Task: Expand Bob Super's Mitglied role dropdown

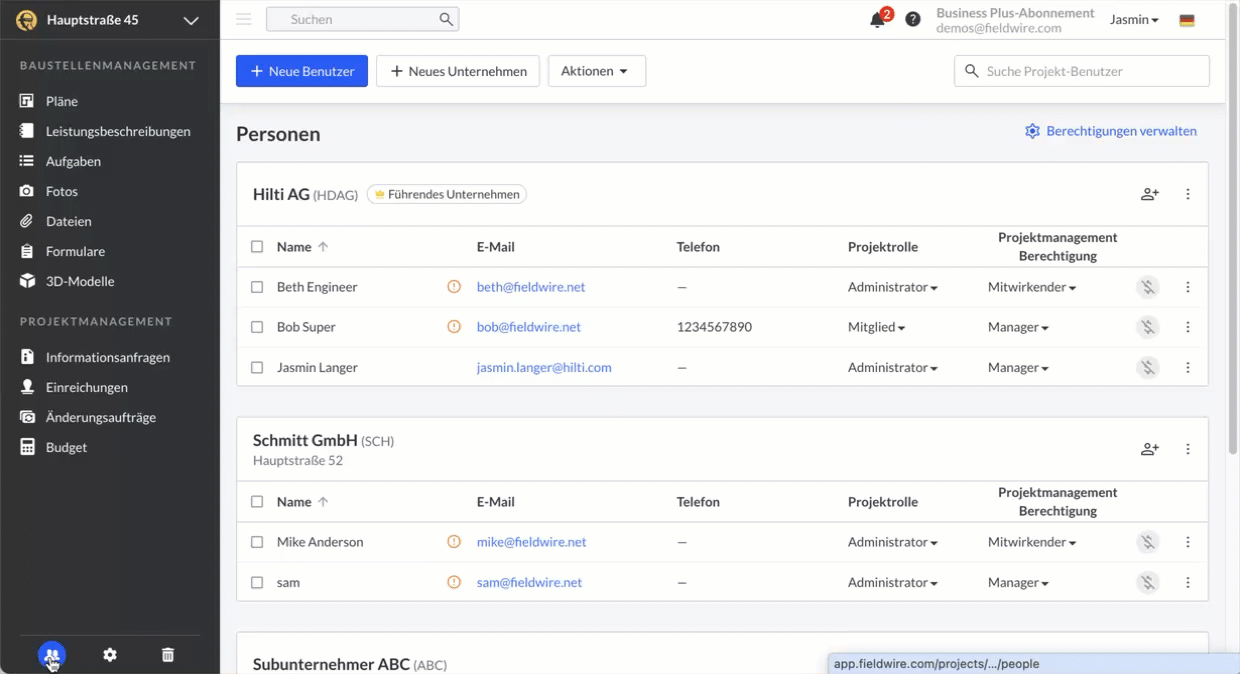Action: tap(877, 327)
